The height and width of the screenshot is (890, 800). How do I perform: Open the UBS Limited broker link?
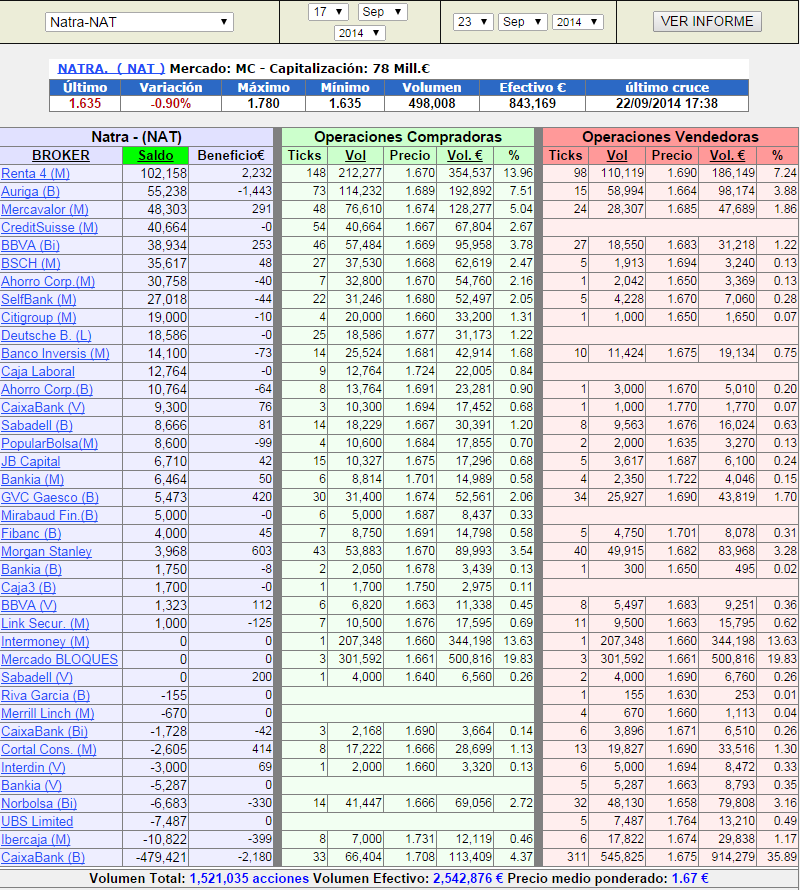click(x=37, y=822)
